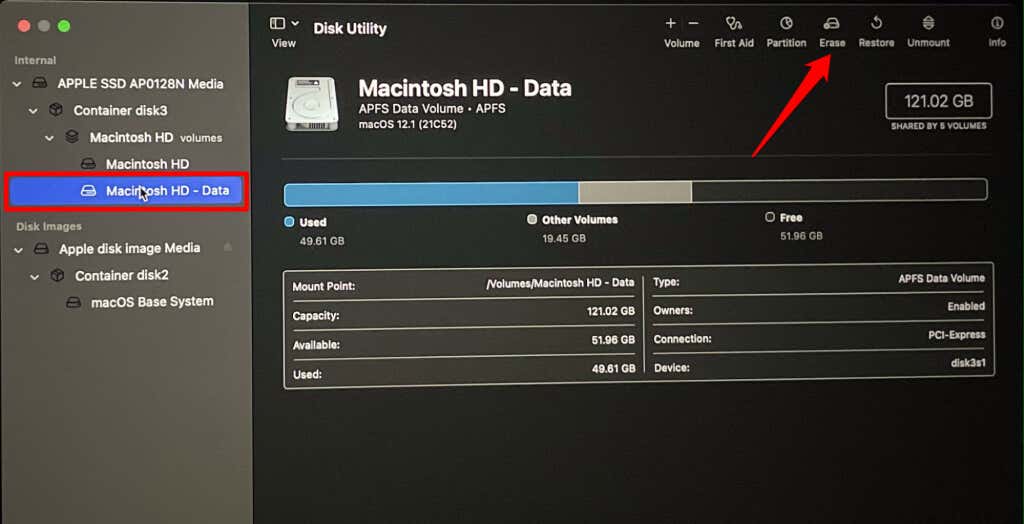Select Container disk3 in sidebar

[x=120, y=110]
